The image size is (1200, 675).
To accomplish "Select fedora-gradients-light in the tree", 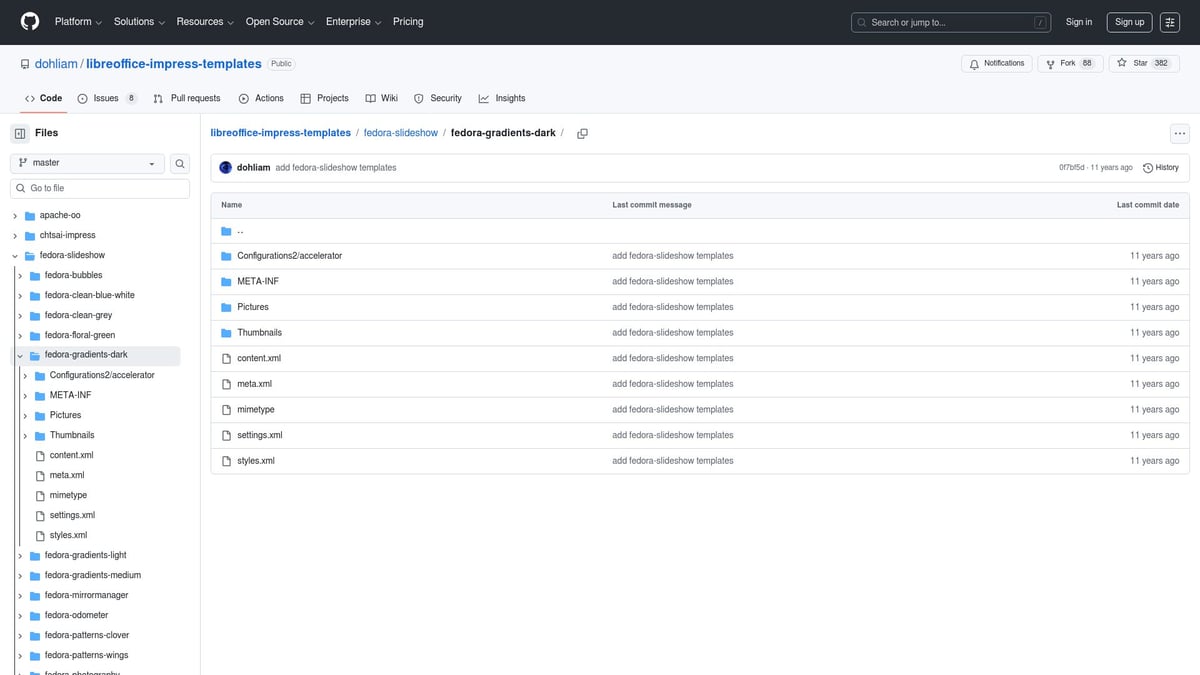I will [x=86, y=555].
